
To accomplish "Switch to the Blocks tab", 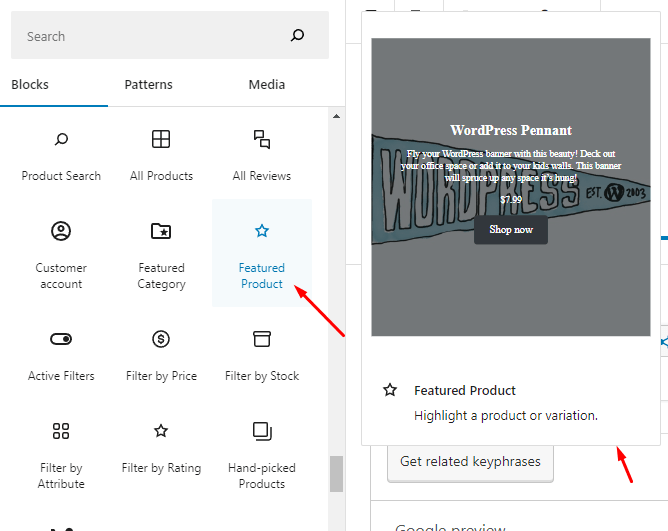I will click(x=30, y=84).
